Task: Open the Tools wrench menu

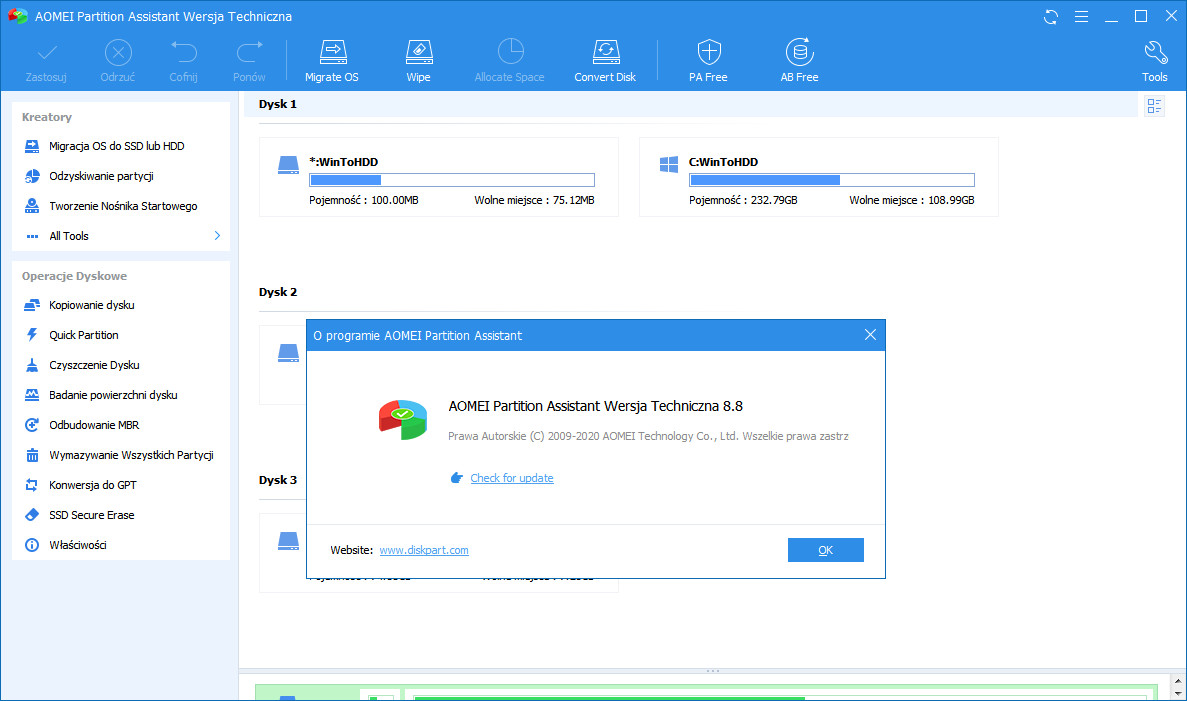Action: tap(1154, 61)
